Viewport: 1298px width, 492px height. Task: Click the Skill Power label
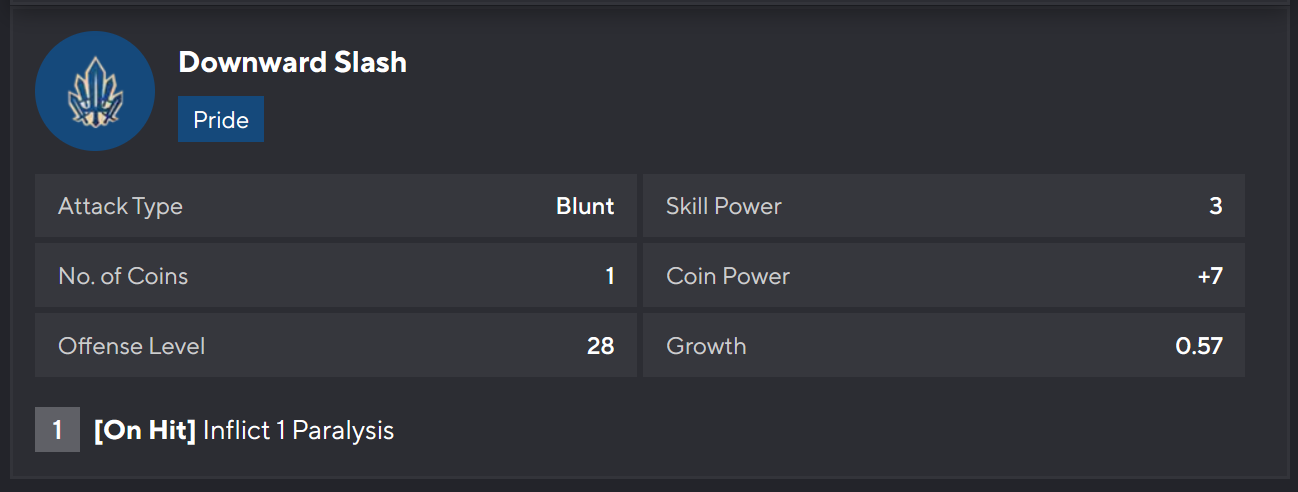coord(724,207)
